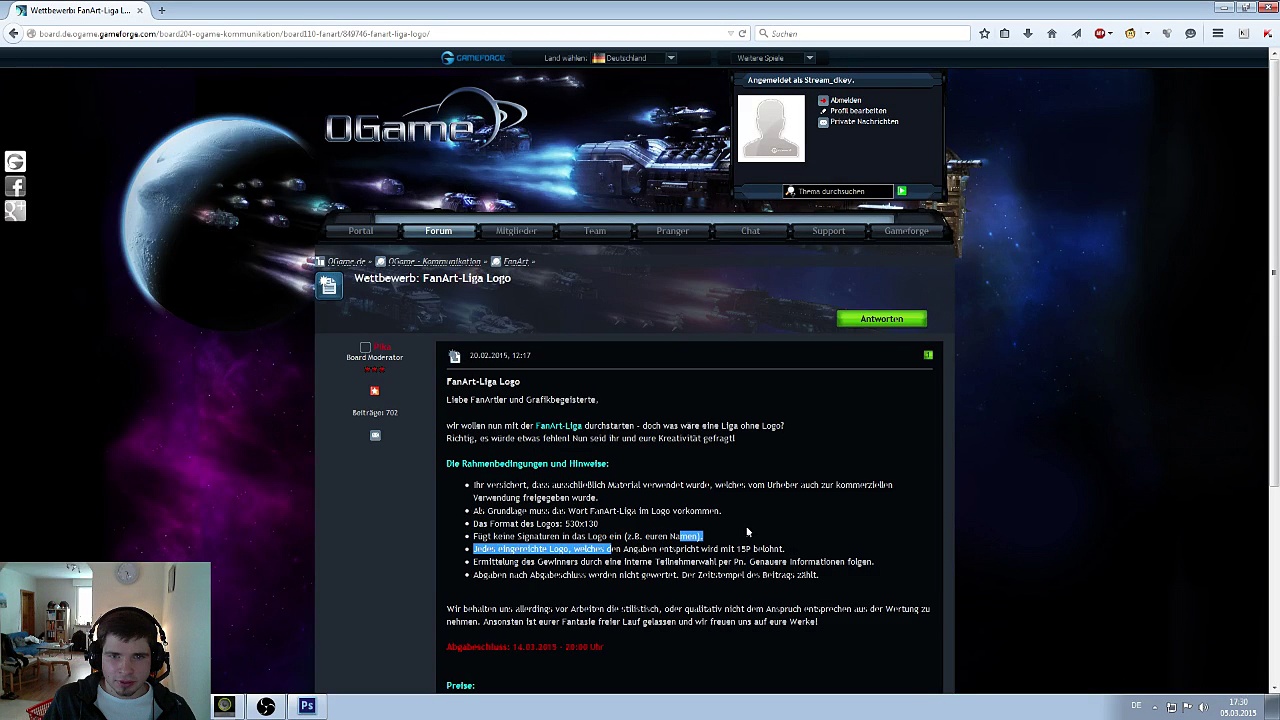Click the Abmelden logout link
1280x720 pixels.
845,100
